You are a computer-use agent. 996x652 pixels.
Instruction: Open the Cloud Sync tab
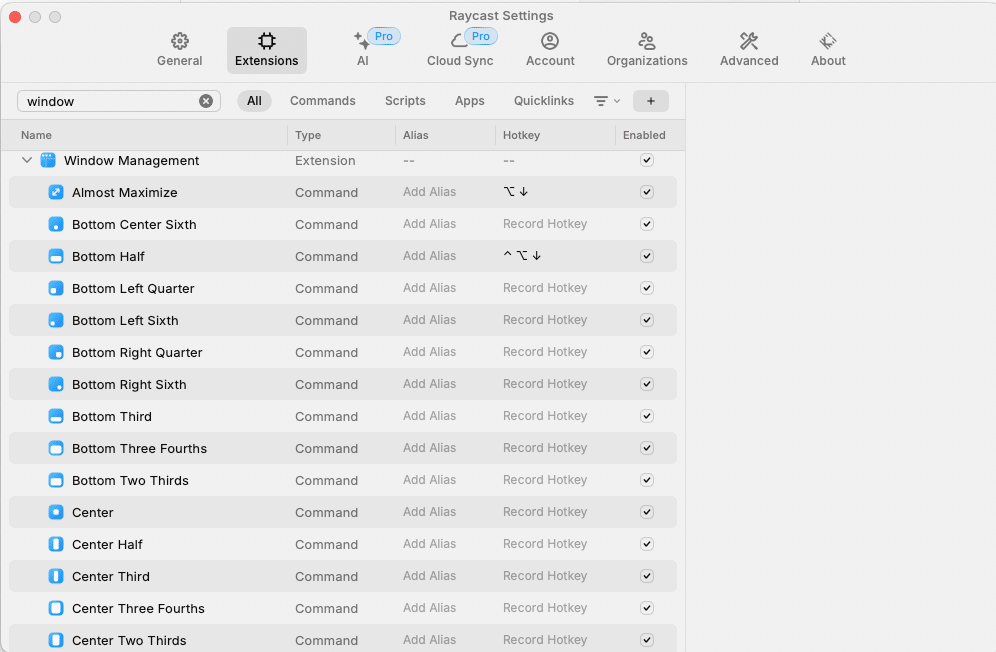coord(460,50)
